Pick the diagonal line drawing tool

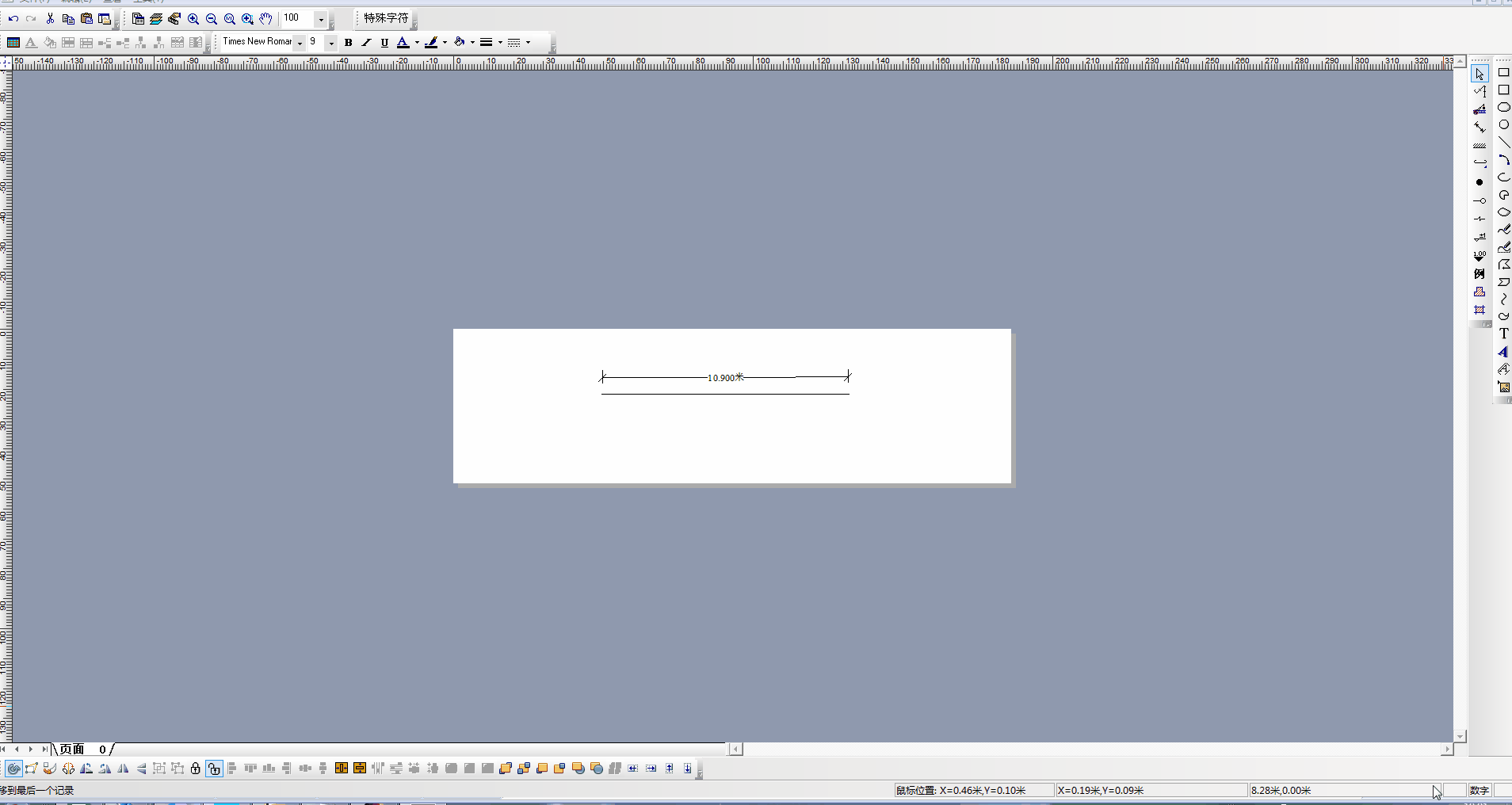(1503, 142)
